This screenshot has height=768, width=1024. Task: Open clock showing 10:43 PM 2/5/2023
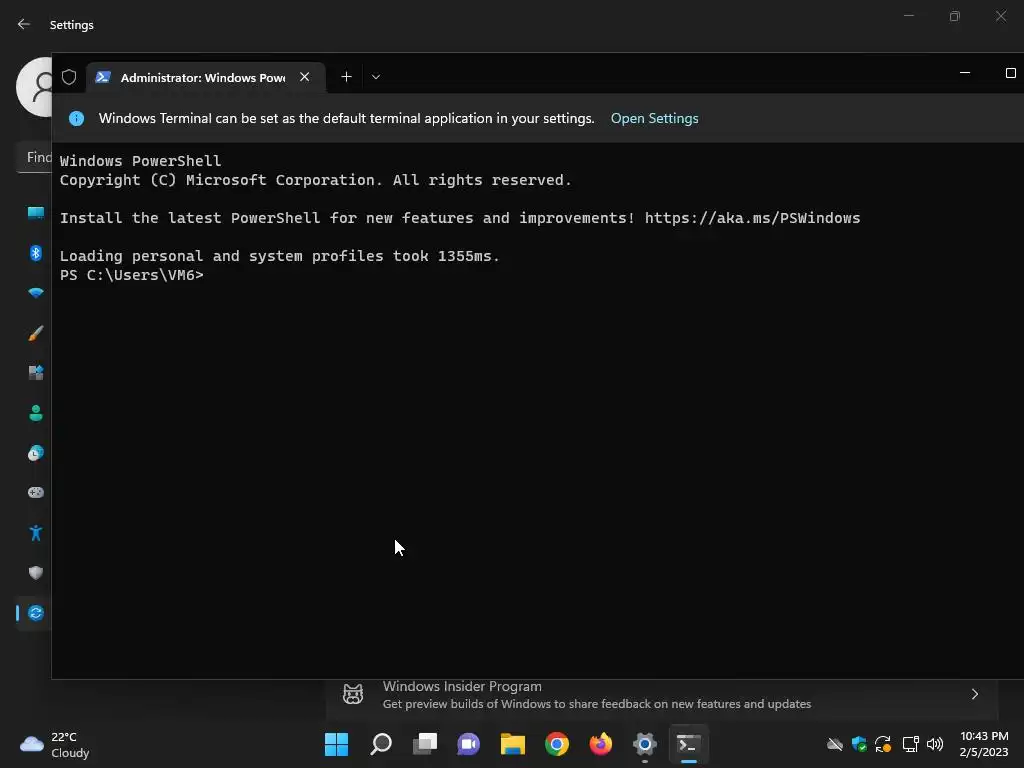(984, 744)
